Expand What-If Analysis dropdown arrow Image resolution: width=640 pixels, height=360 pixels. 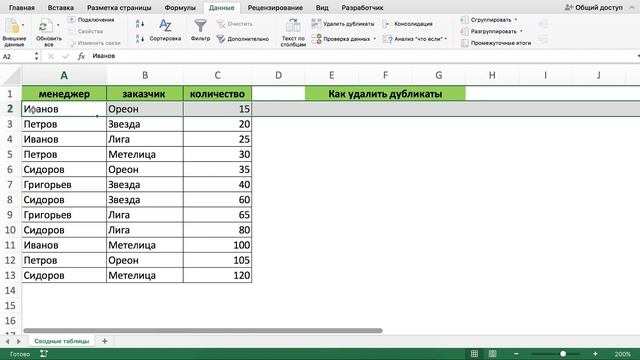(x=446, y=39)
